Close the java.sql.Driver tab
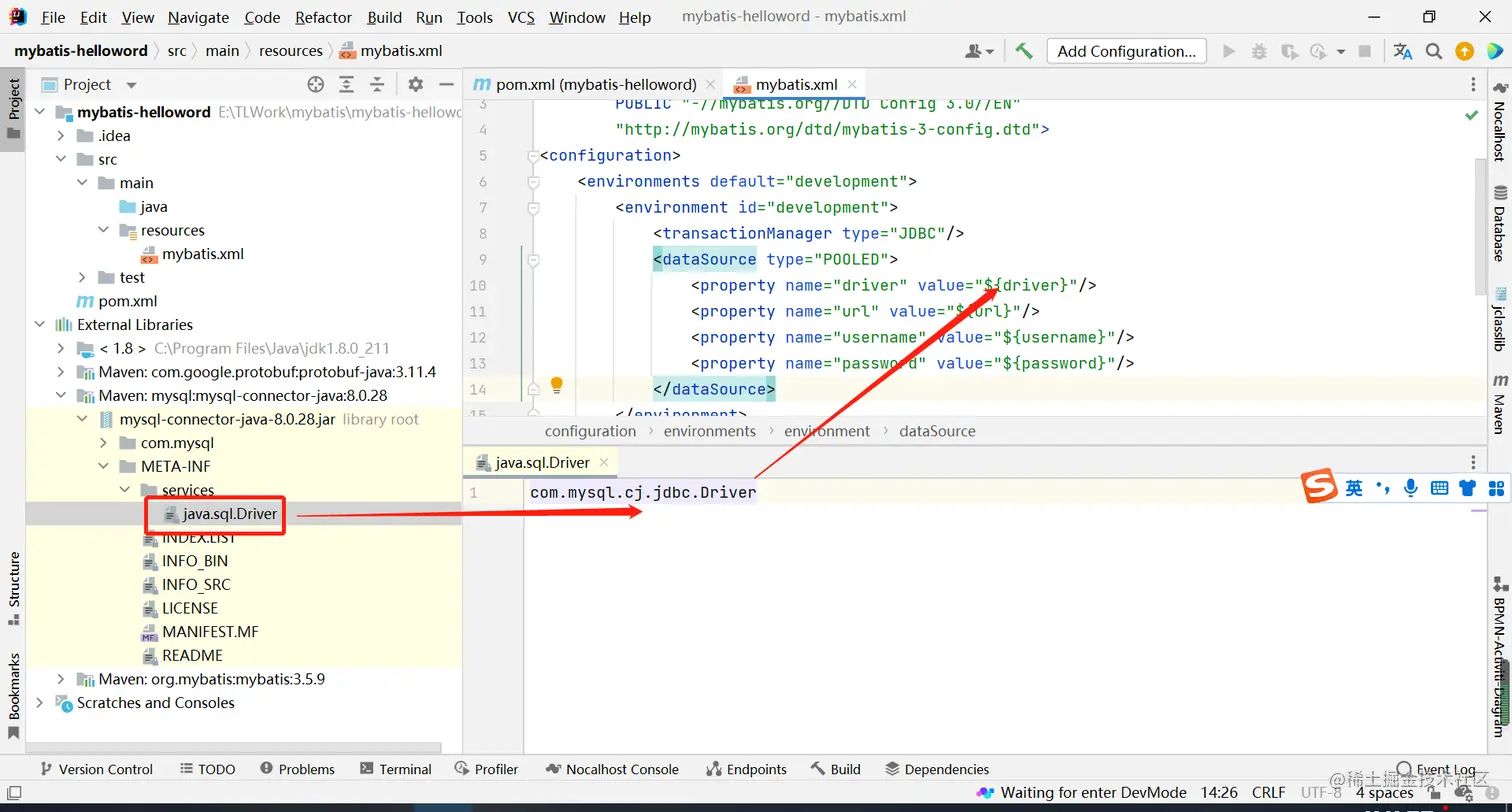The height and width of the screenshot is (812, 1512). pos(604,463)
